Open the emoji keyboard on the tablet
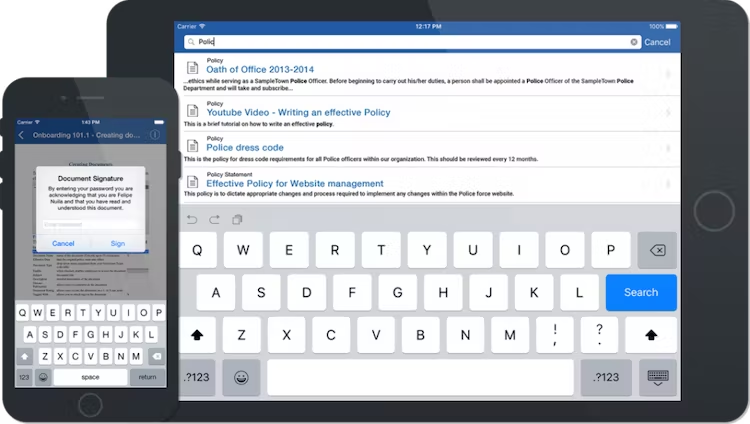 pos(241,378)
